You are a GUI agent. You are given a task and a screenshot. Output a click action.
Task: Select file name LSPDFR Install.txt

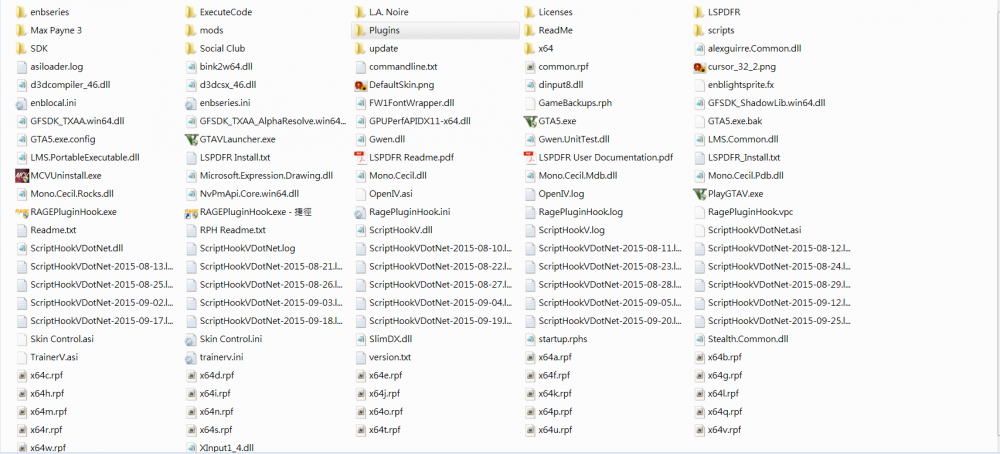pyautogui.click(x=235, y=157)
